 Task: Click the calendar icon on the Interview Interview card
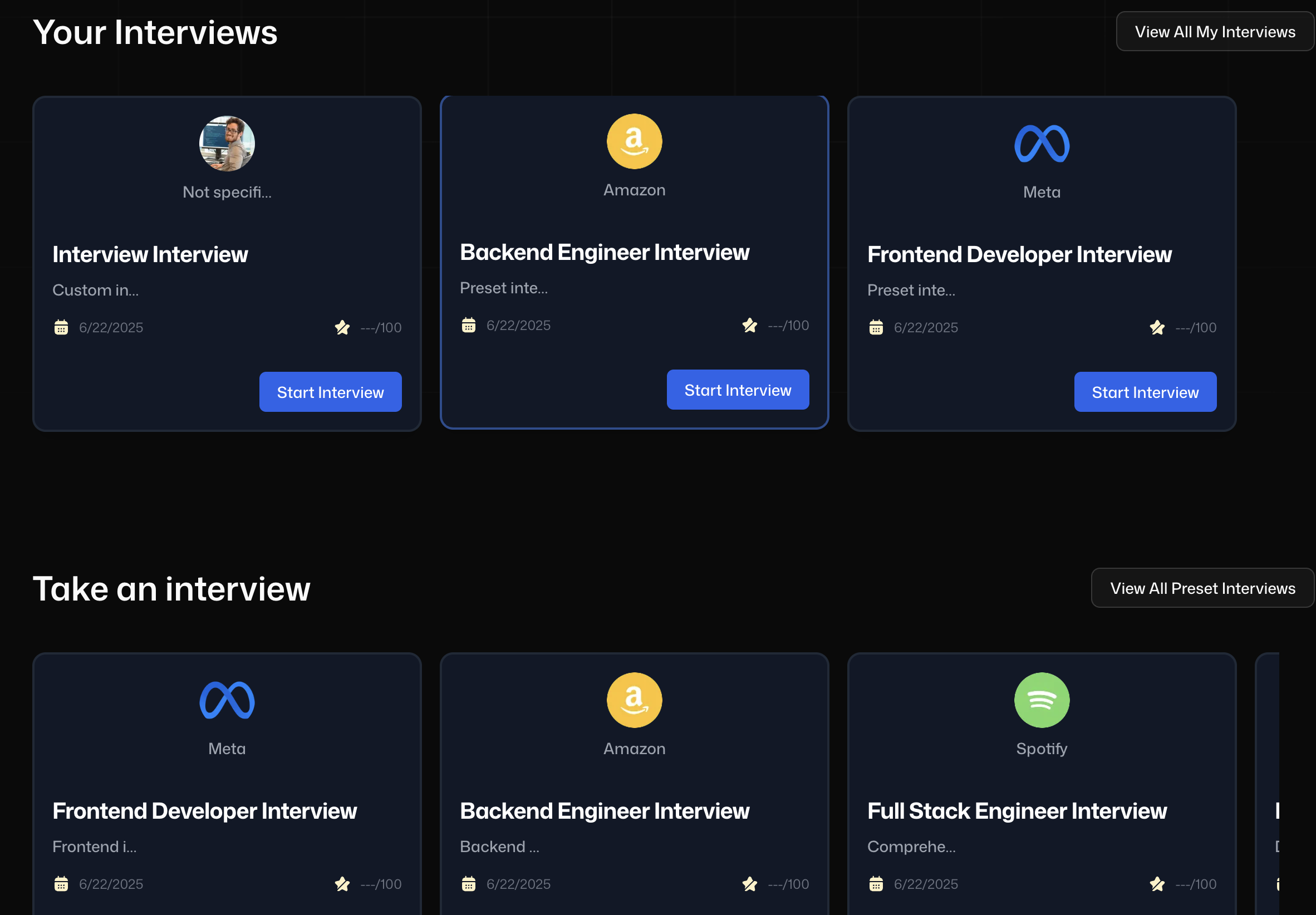[x=61, y=327]
